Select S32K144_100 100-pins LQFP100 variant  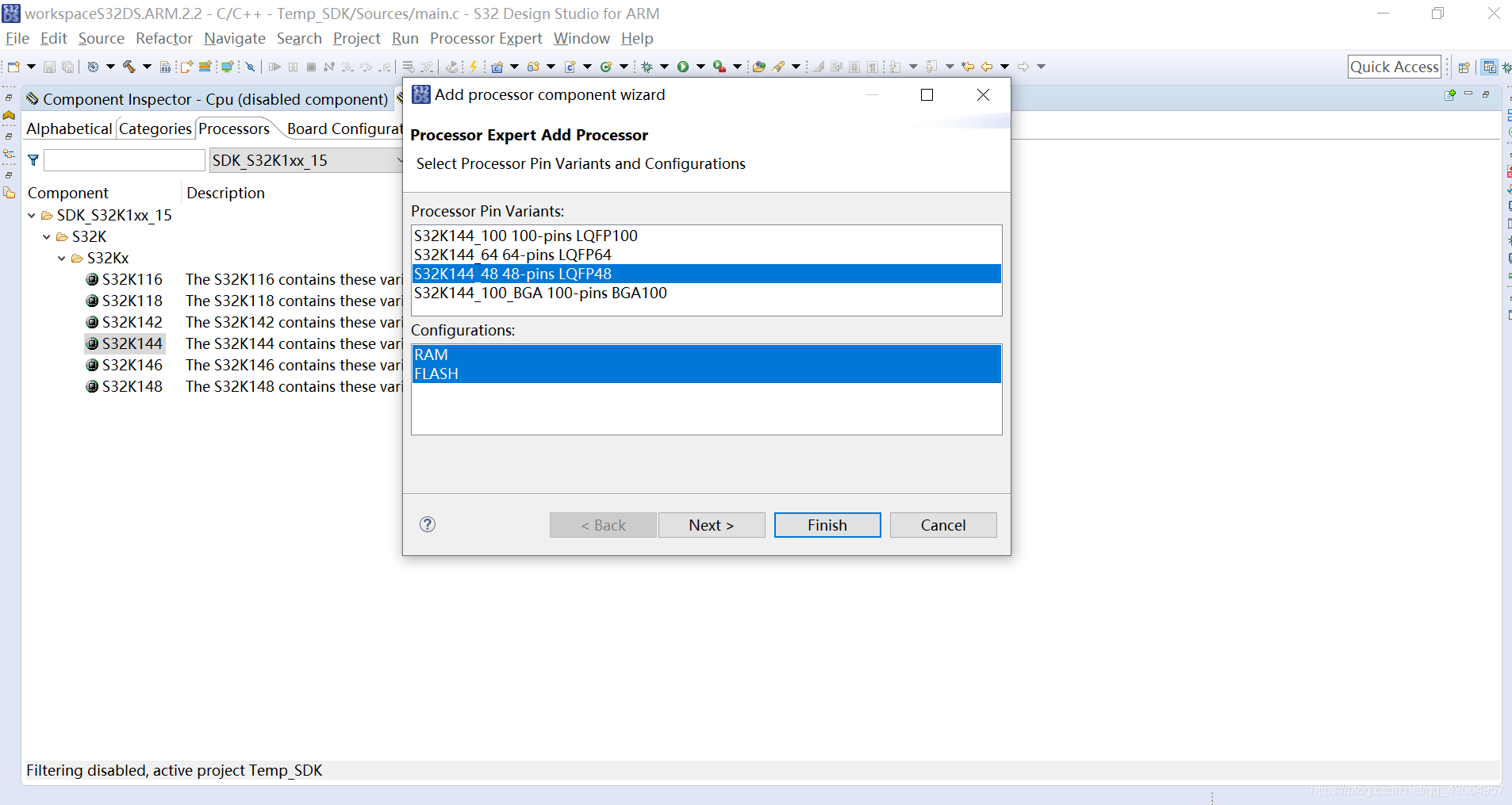(706, 236)
